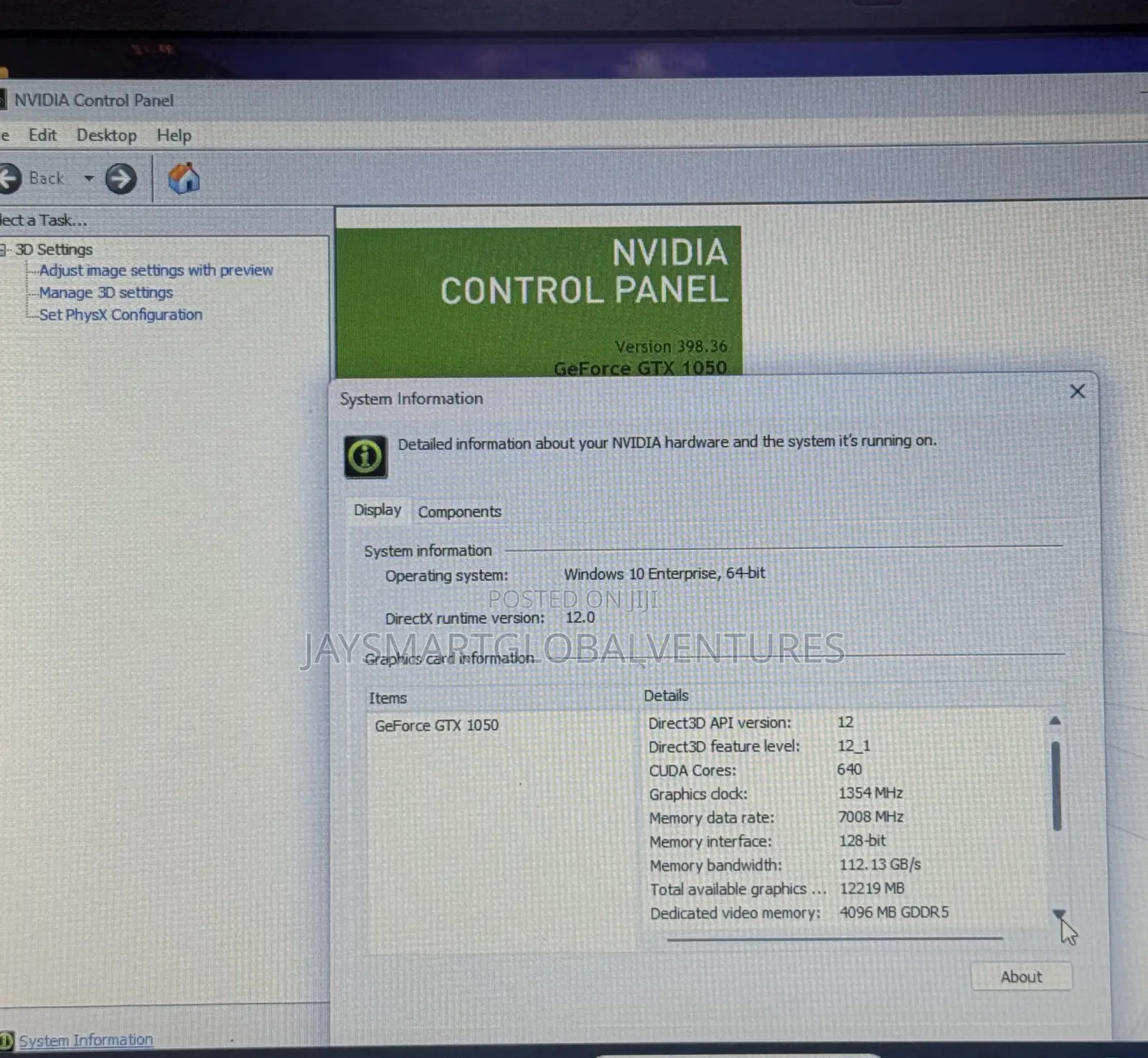Image resolution: width=1148 pixels, height=1058 pixels.
Task: Click the Total available graphics row
Action: pos(777,889)
